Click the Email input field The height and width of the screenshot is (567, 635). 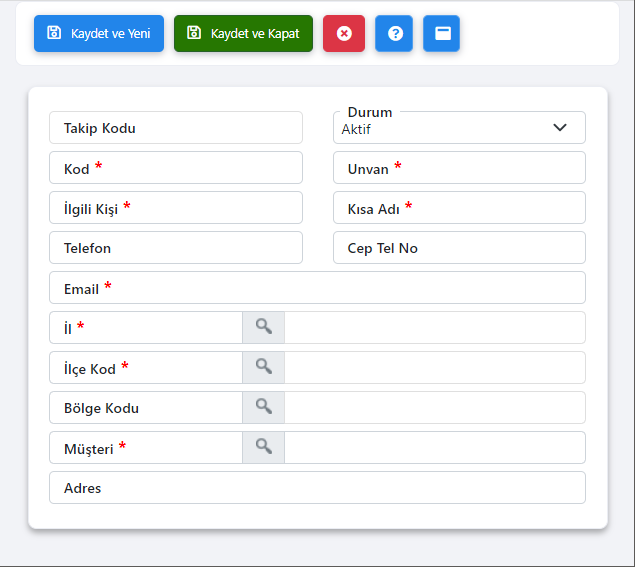[318, 288]
